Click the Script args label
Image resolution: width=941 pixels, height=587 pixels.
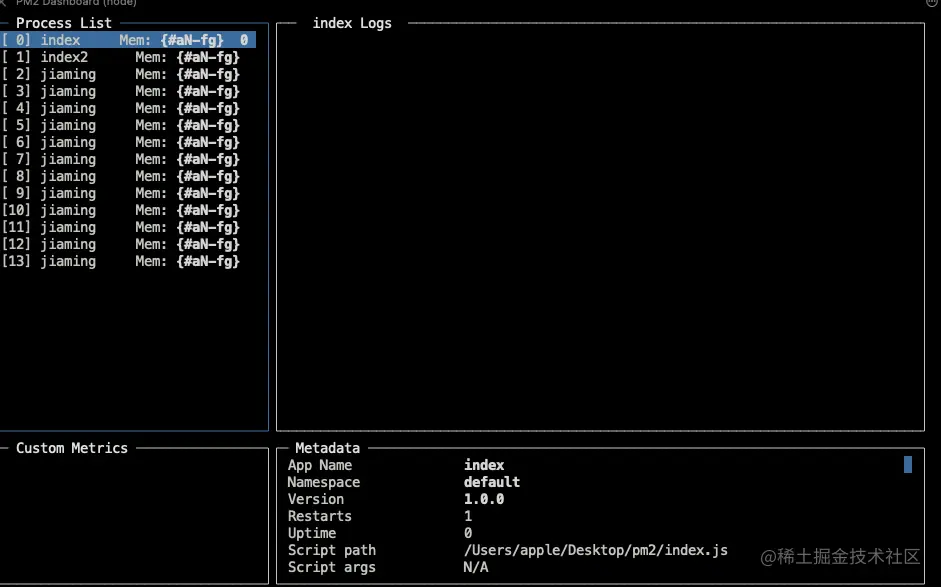(x=332, y=567)
